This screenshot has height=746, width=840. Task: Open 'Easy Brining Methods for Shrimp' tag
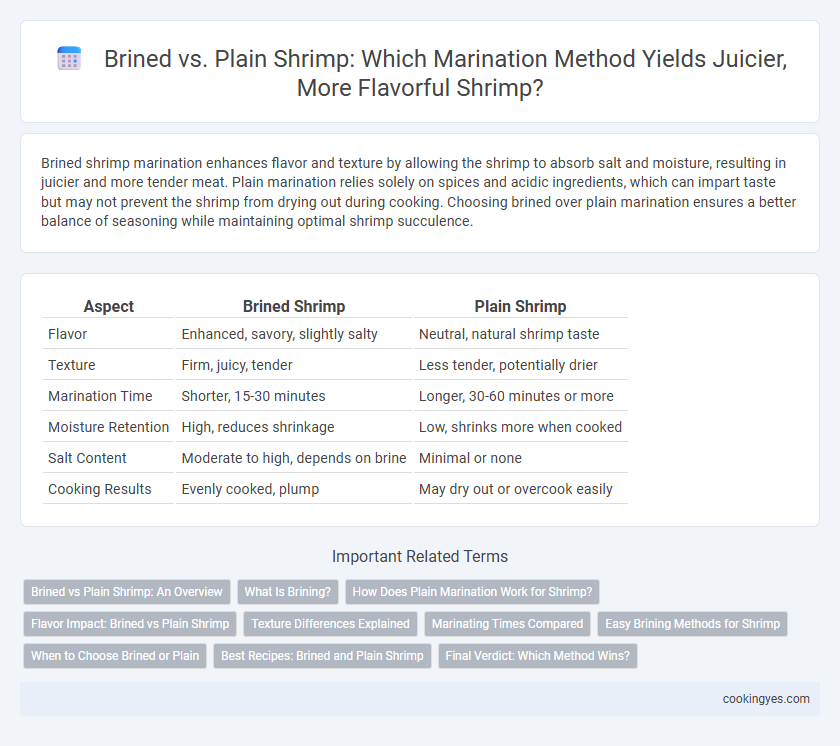[692, 624]
